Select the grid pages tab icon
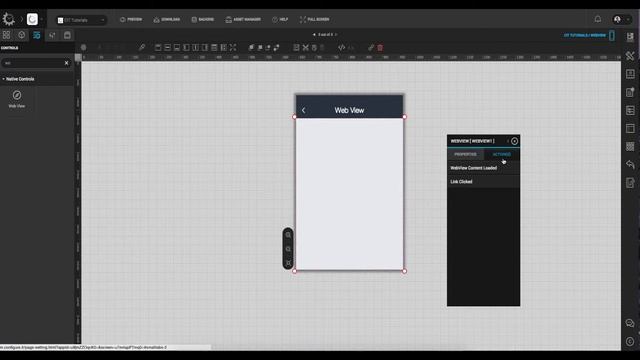 click(x=7, y=35)
